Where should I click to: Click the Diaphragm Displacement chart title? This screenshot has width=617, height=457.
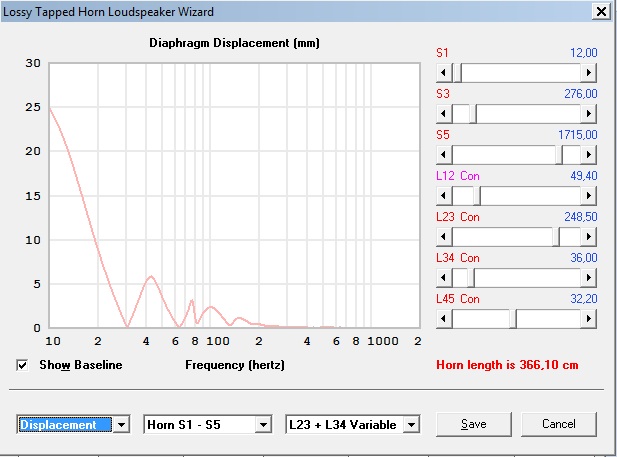234,43
